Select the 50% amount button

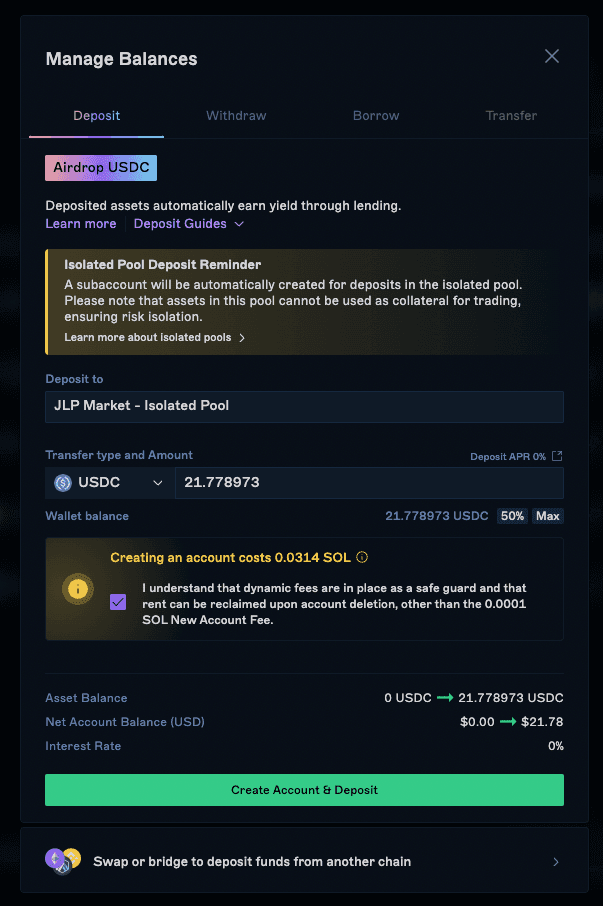pos(512,516)
